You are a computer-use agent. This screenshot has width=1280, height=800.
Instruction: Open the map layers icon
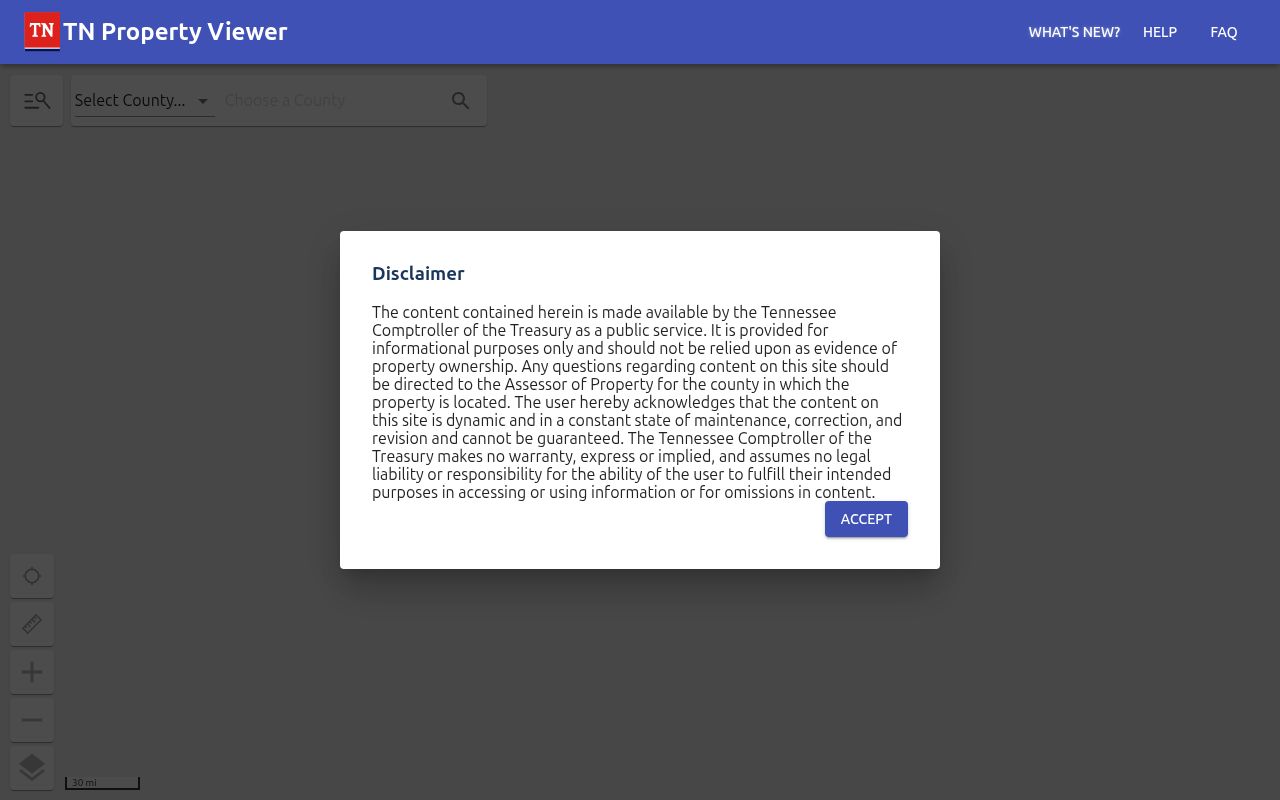32,768
